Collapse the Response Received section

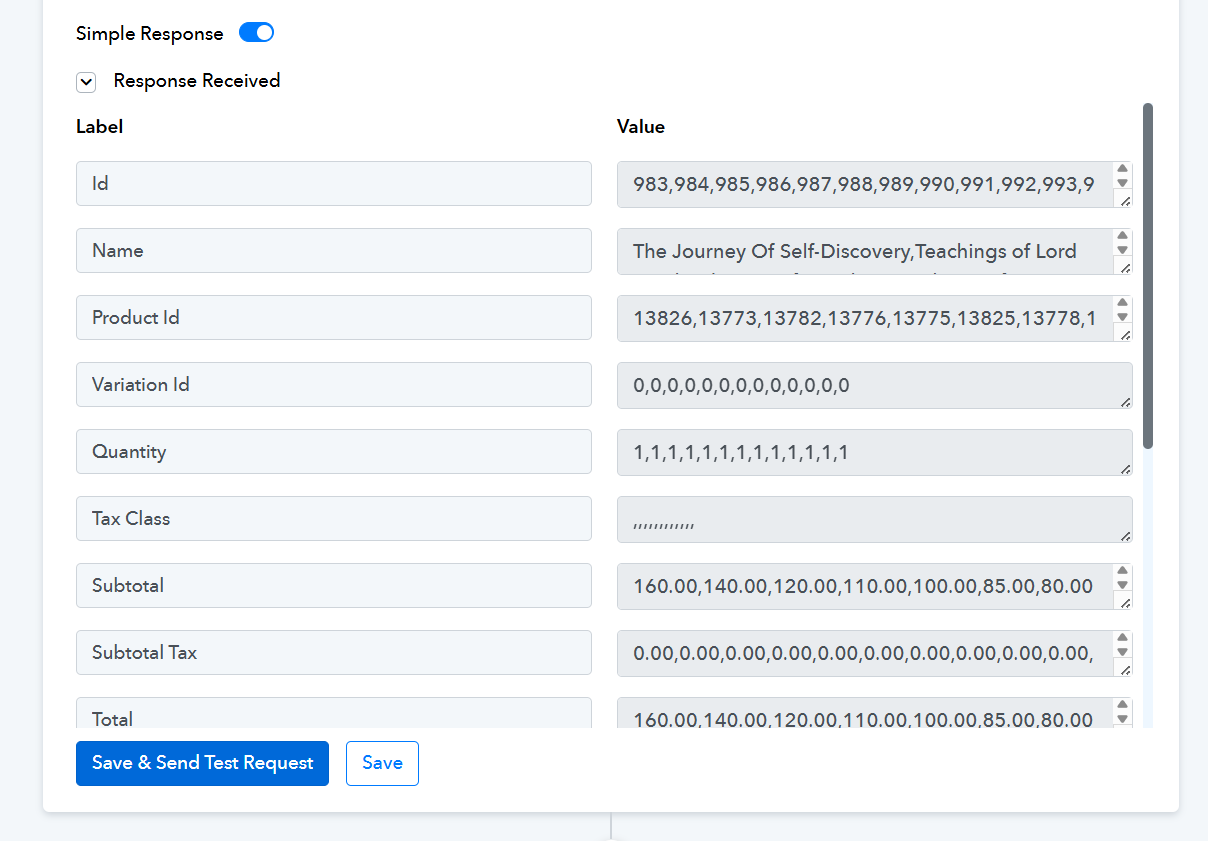click(86, 82)
